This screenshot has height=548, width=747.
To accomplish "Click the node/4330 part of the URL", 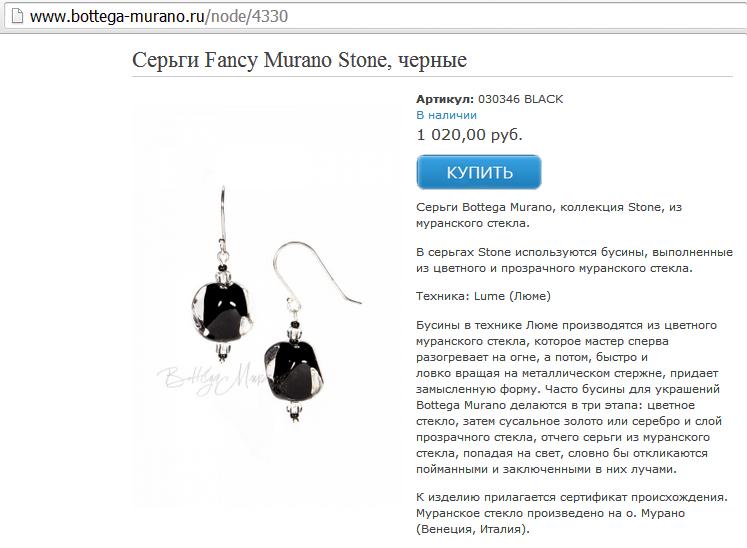I will point(249,17).
